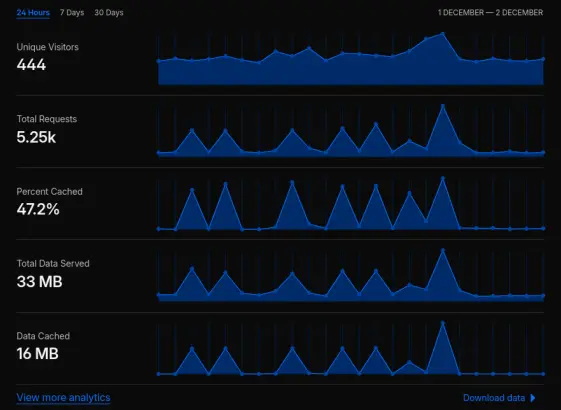Viewport: 561px width, 410px height.
Task: Click the last data point of Unique Visitors chart
Action: point(543,59)
